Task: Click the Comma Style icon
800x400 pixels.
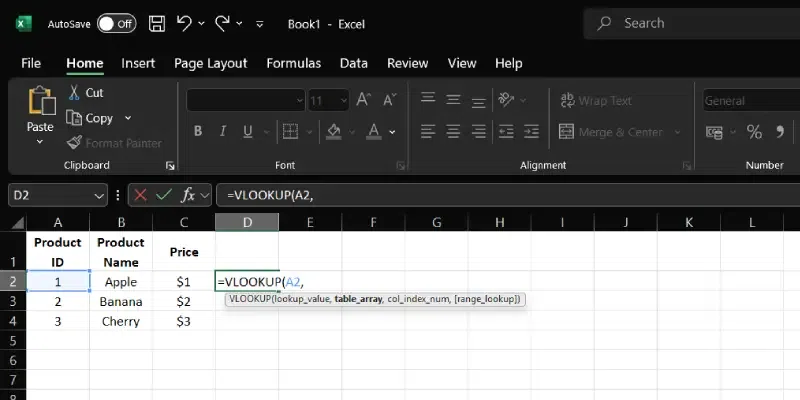Action: pos(780,132)
